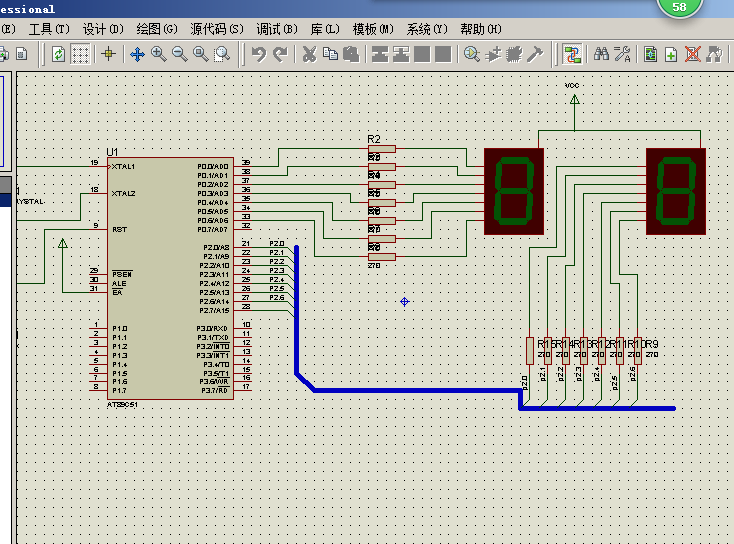Click the Block Move icon
The height and width of the screenshot is (544, 734).
[401, 54]
